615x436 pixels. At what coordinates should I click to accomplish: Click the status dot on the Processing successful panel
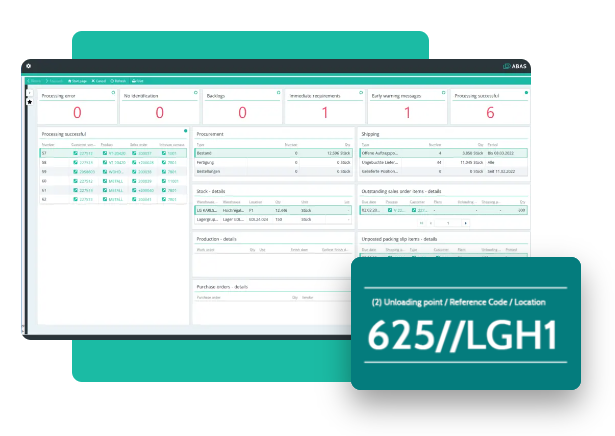click(x=186, y=131)
